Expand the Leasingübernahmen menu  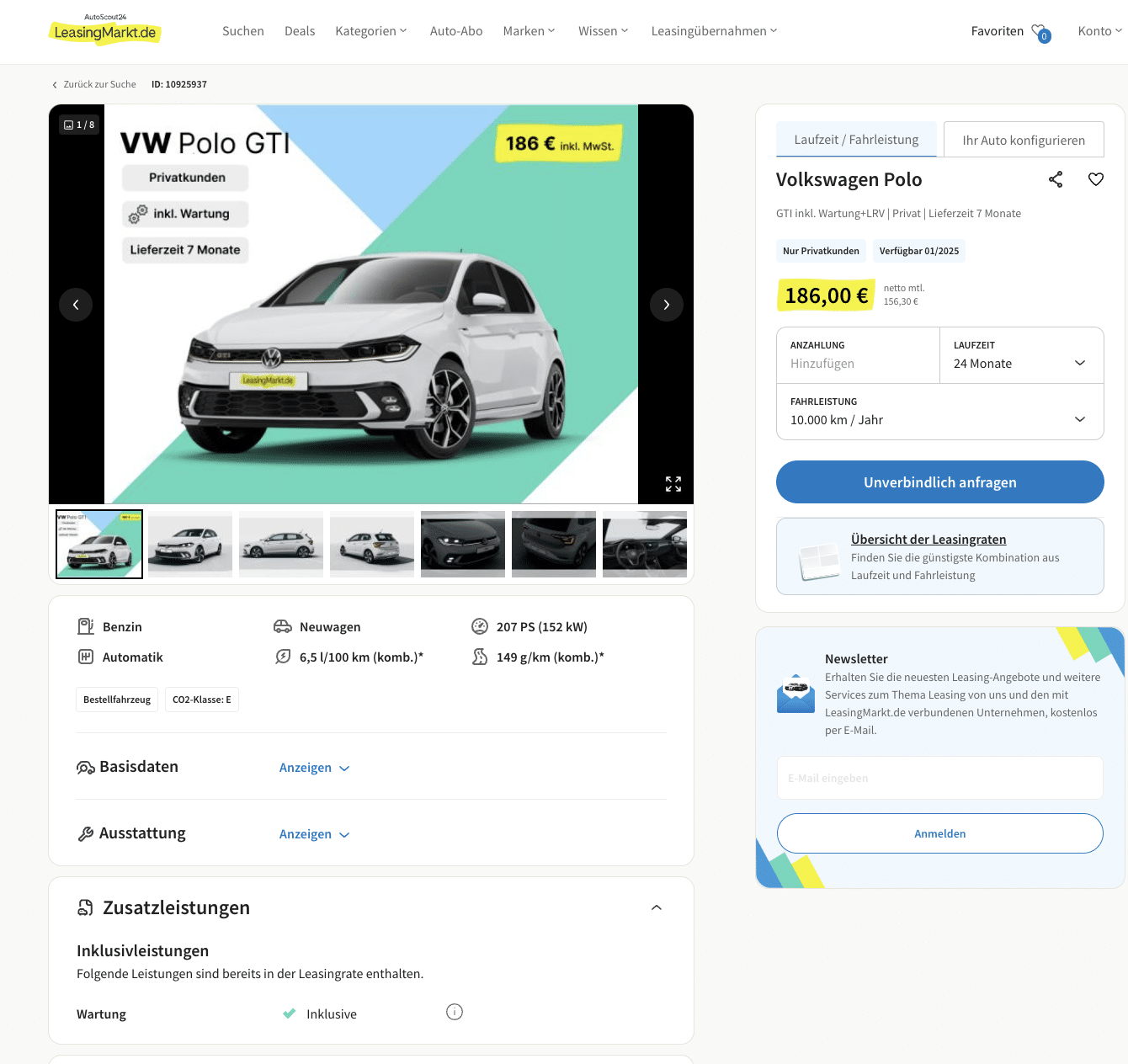click(x=715, y=31)
